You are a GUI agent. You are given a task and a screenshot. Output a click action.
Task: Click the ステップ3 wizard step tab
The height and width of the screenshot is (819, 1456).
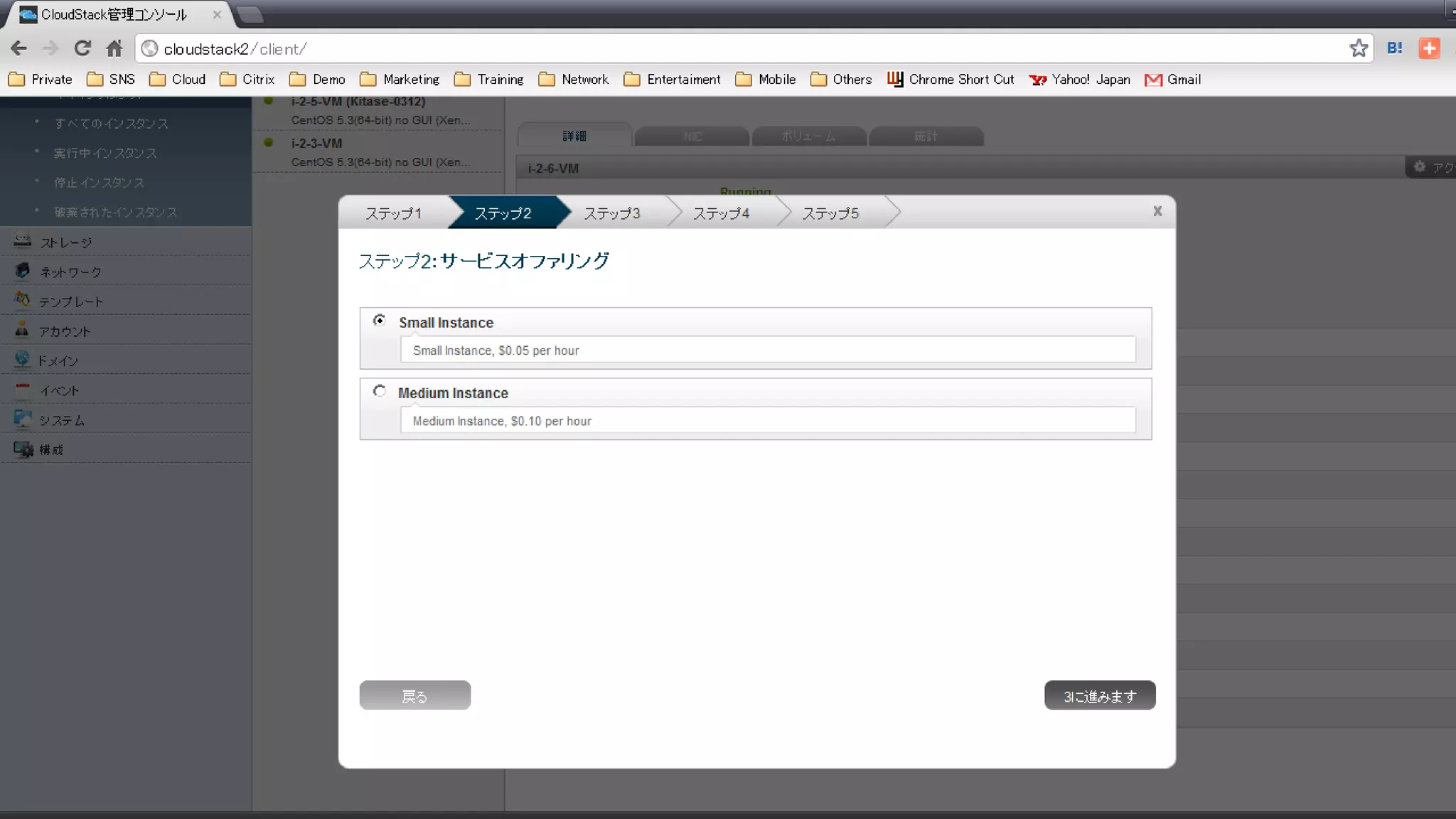612,213
